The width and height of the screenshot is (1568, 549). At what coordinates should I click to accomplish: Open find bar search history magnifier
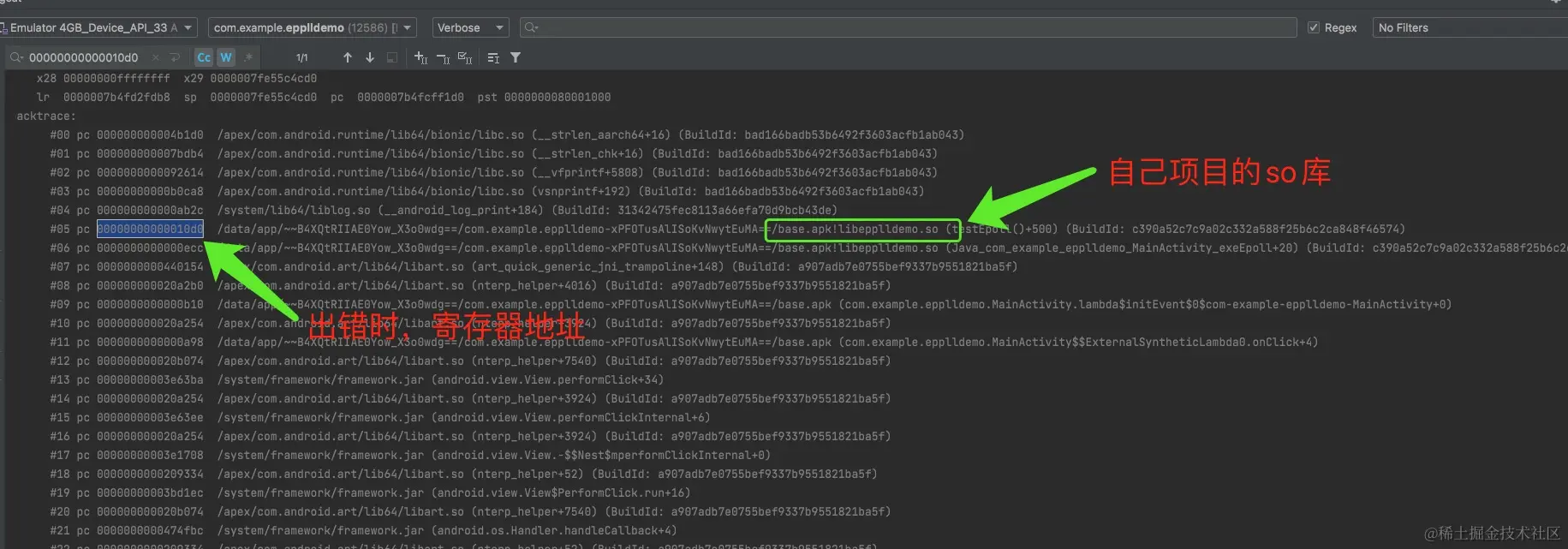16,57
